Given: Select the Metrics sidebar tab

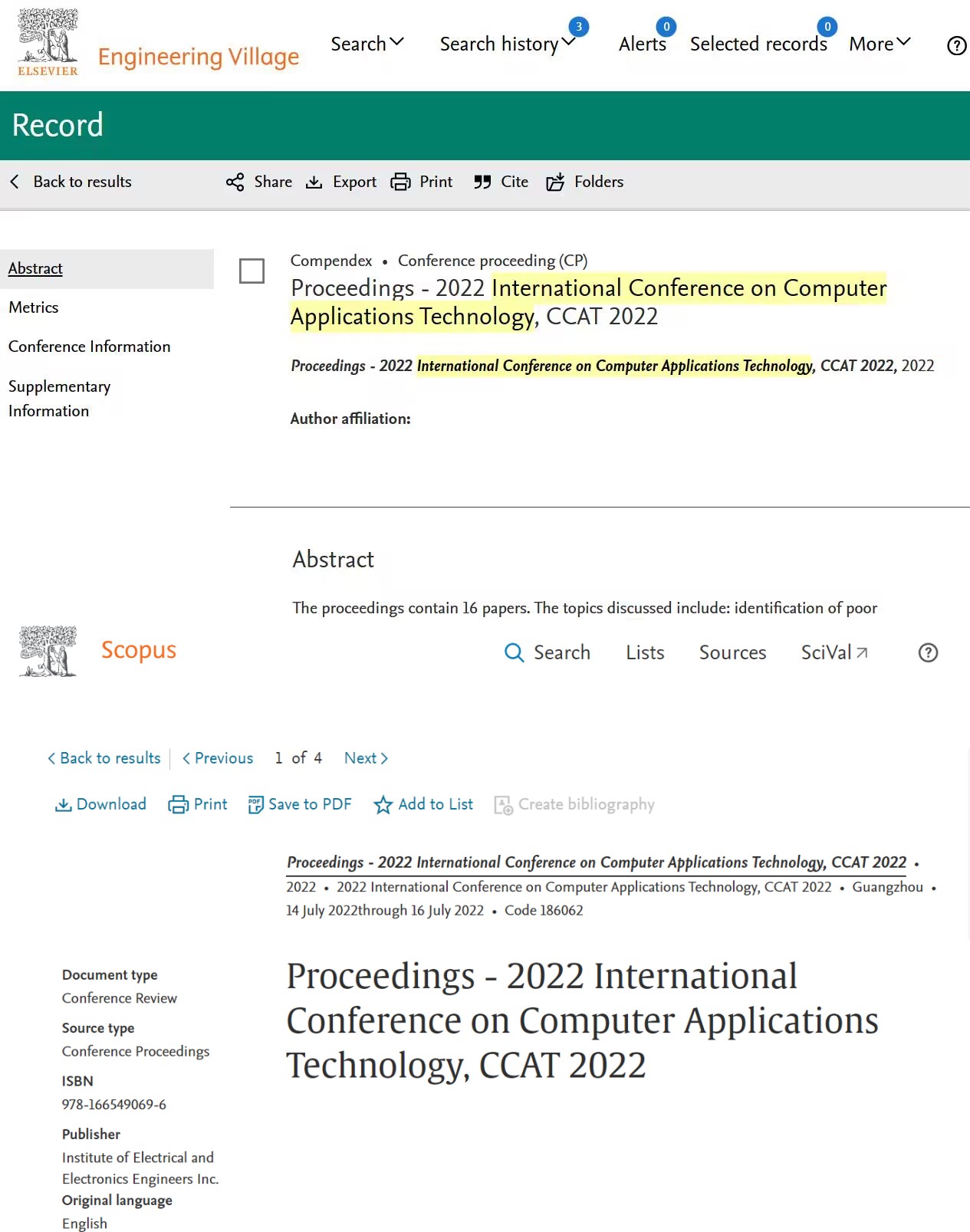Looking at the screenshot, I should pyautogui.click(x=34, y=307).
